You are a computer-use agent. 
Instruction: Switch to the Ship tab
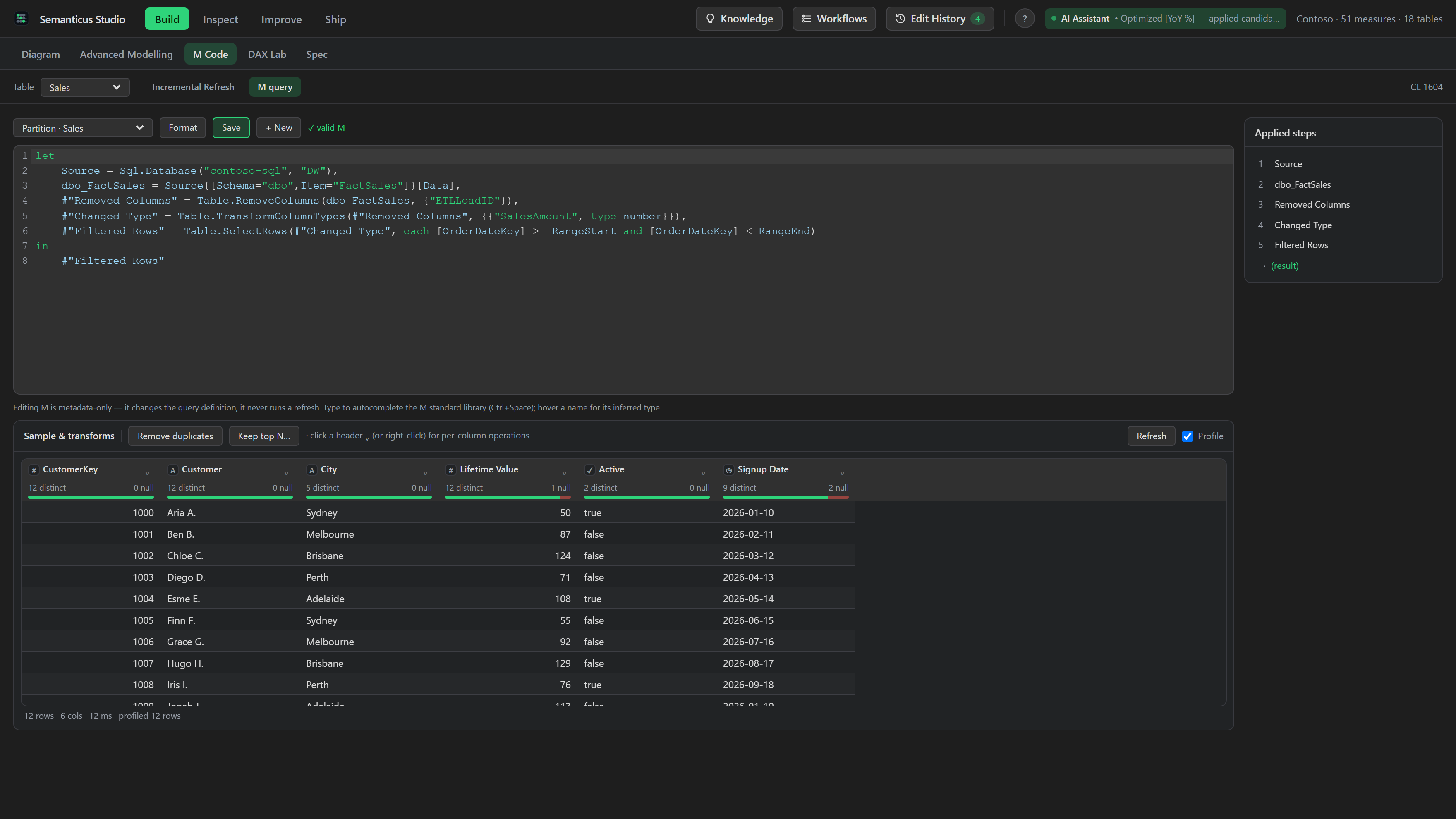click(335, 19)
